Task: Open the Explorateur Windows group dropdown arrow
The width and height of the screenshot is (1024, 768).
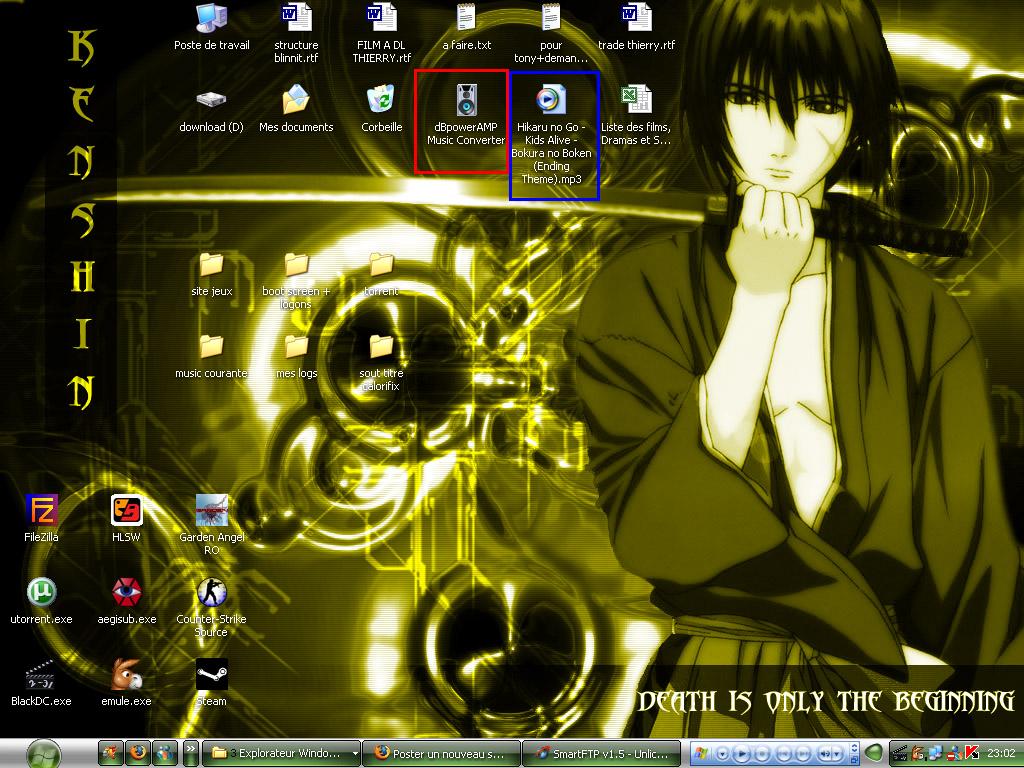Action: 355,754
